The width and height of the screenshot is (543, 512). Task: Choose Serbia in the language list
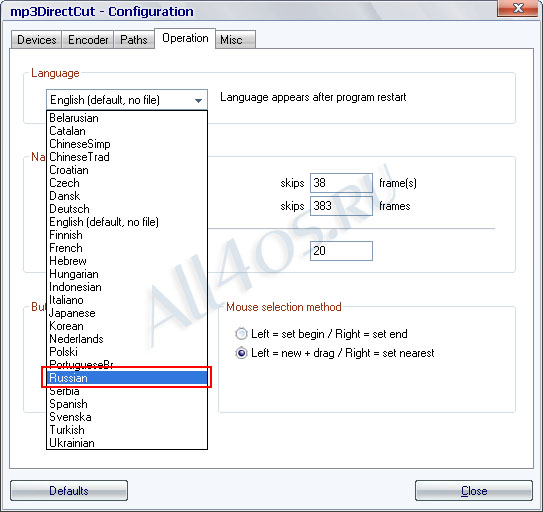127,391
